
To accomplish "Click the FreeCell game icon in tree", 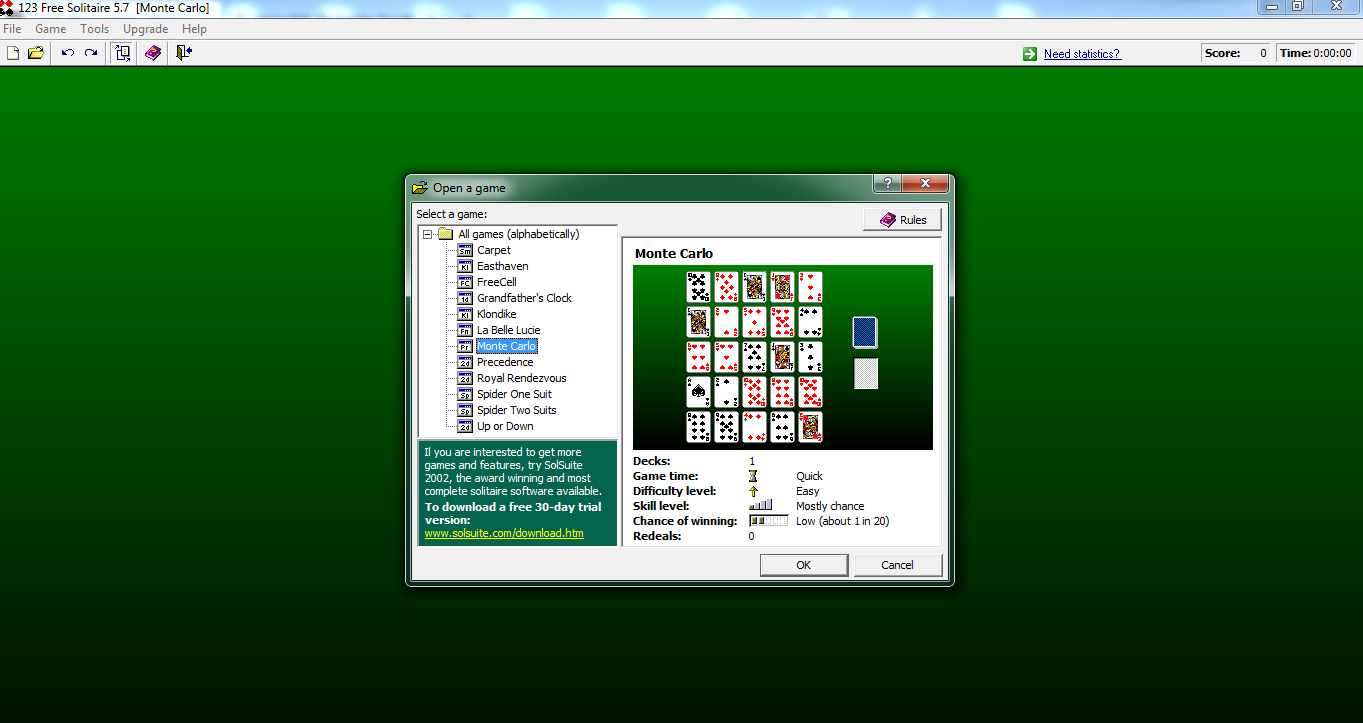I will tap(465, 282).
